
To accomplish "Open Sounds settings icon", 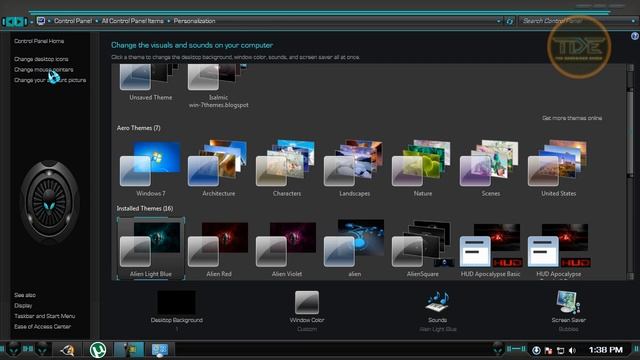I will 437,302.
